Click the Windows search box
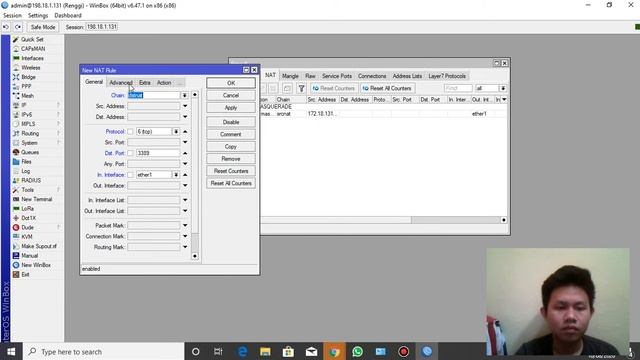Viewport: 640px width, 360px height. coord(104,351)
